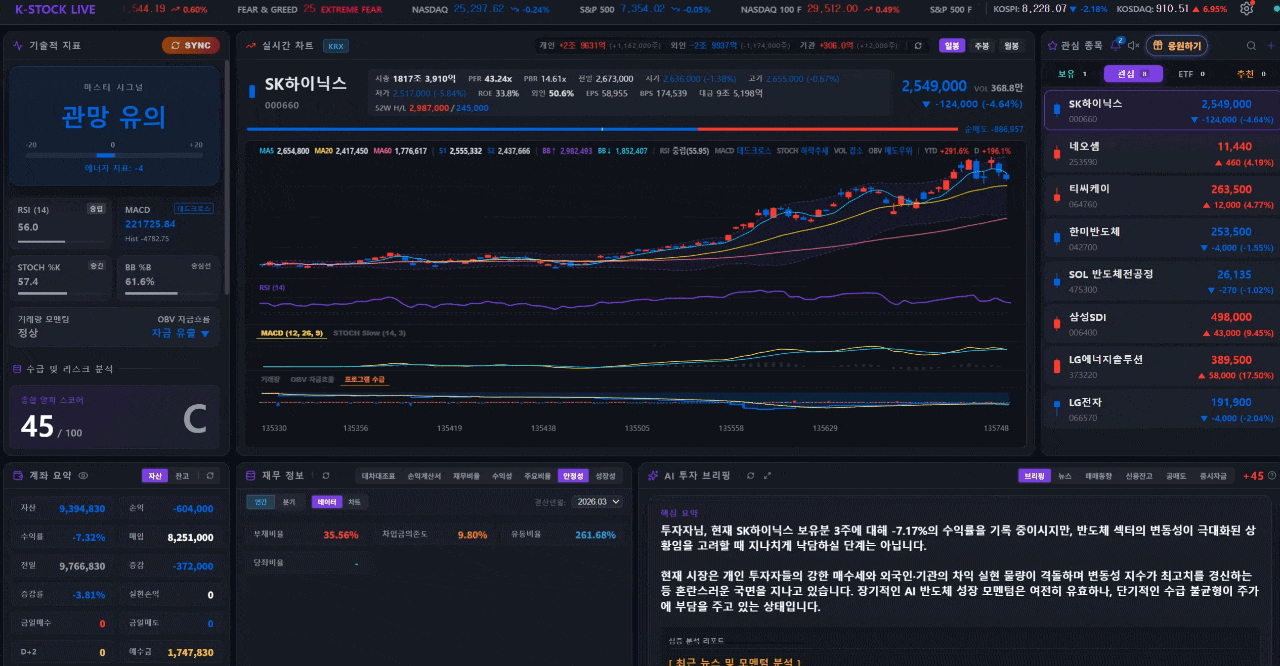Select the 추천 recommended watchlist tab
The height and width of the screenshot is (666, 1280).
tap(1250, 74)
